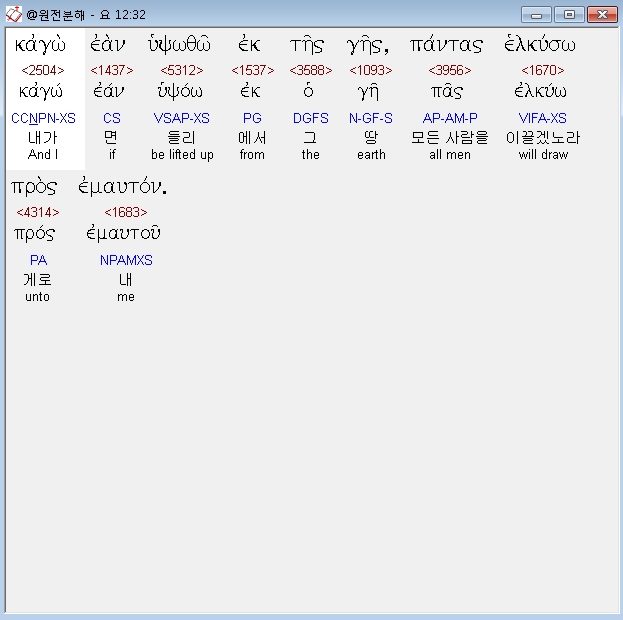Select the Greek word γῆς

368,45
